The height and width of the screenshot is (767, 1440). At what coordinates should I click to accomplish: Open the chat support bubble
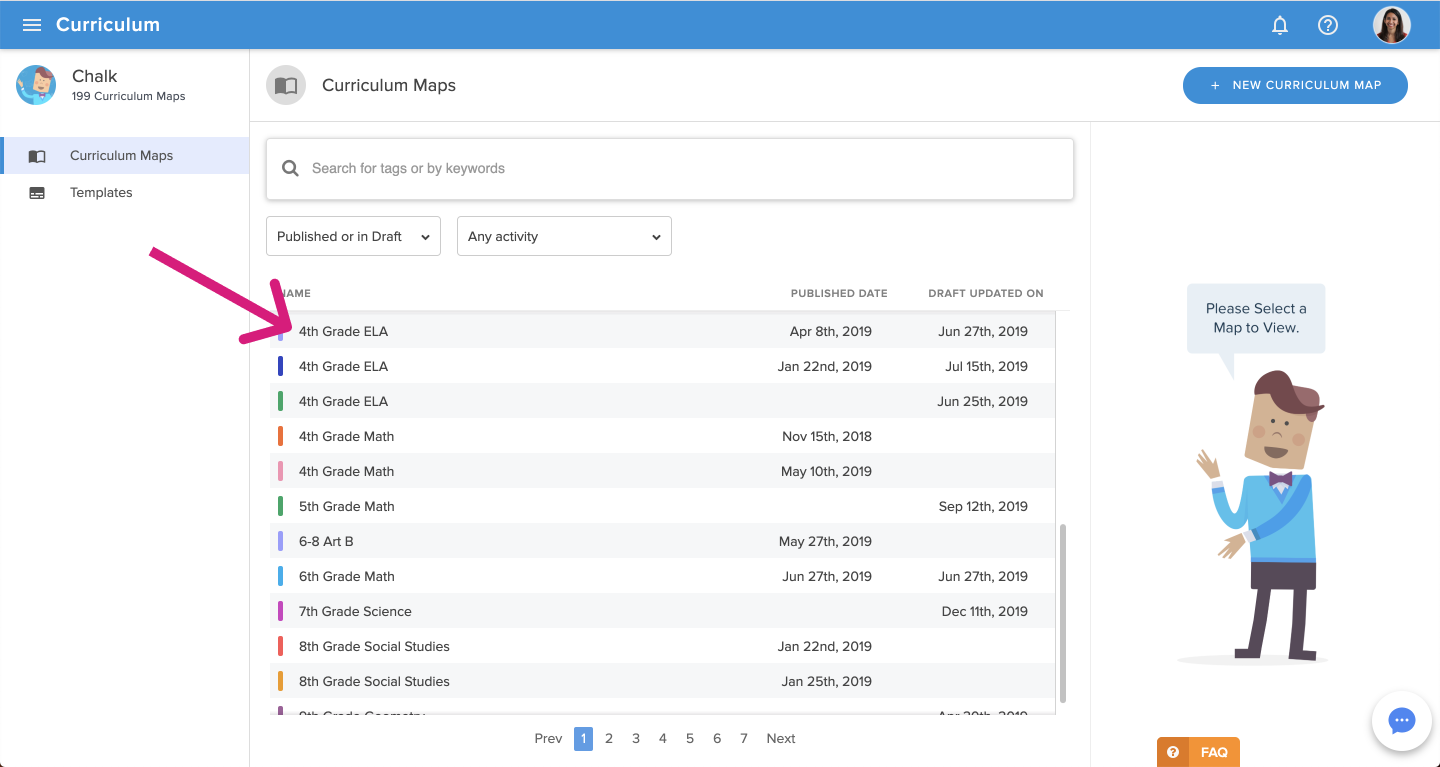1401,720
